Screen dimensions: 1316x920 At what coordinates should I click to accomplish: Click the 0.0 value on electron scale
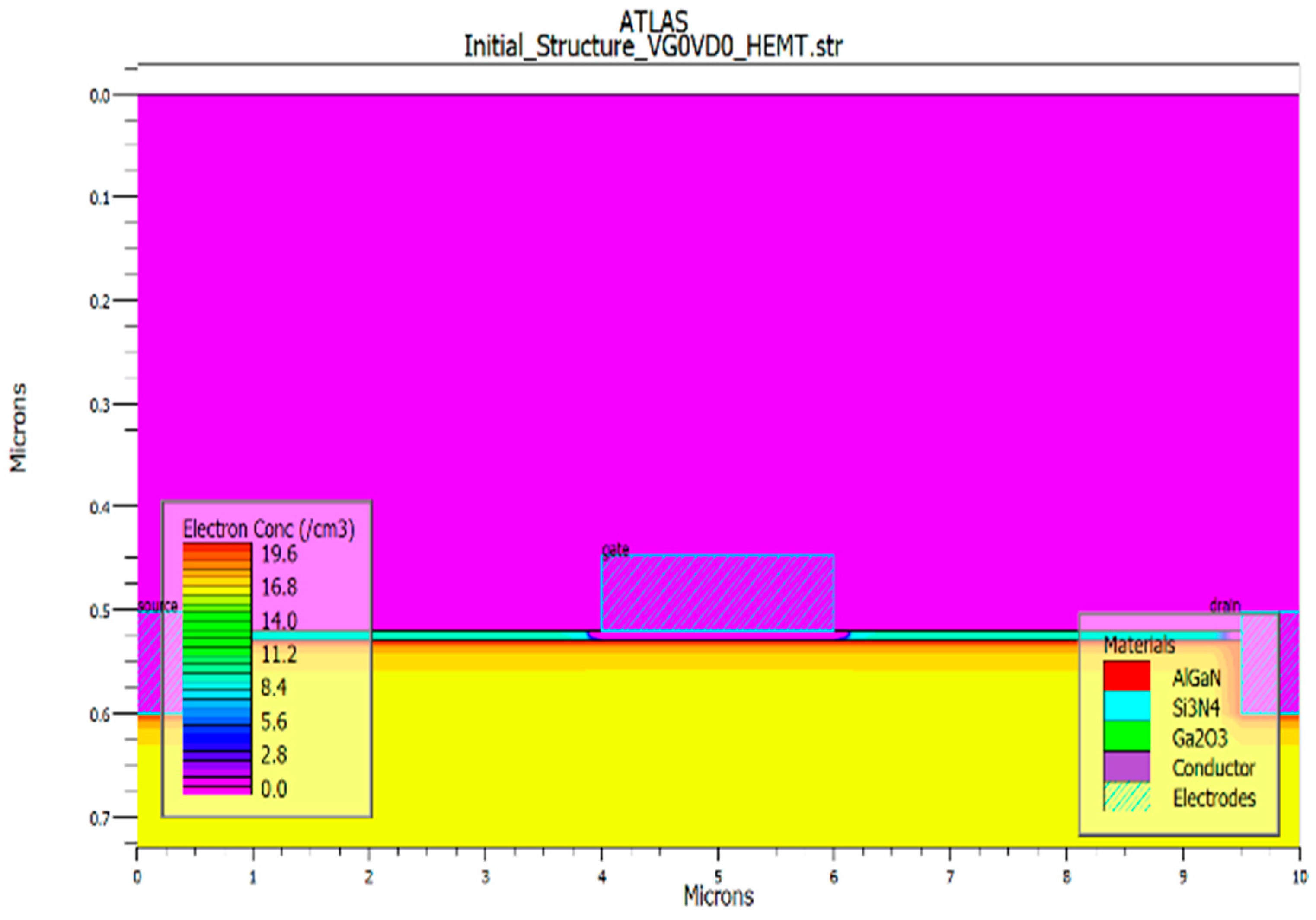274,789
